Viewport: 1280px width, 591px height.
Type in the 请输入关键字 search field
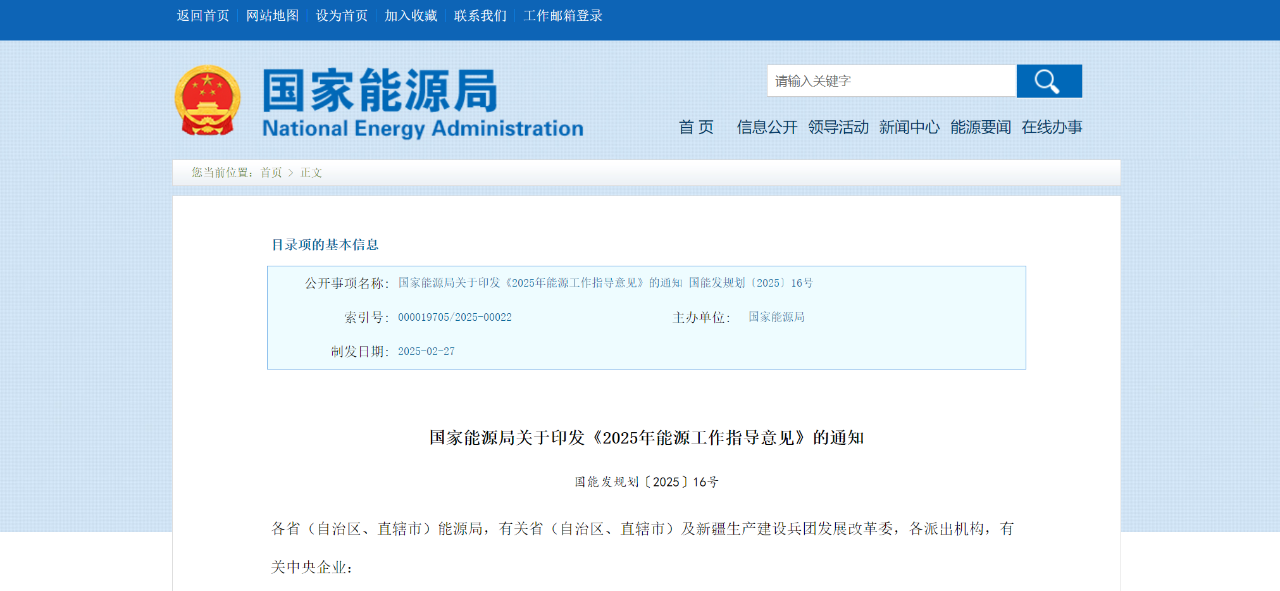pyautogui.click(x=890, y=81)
